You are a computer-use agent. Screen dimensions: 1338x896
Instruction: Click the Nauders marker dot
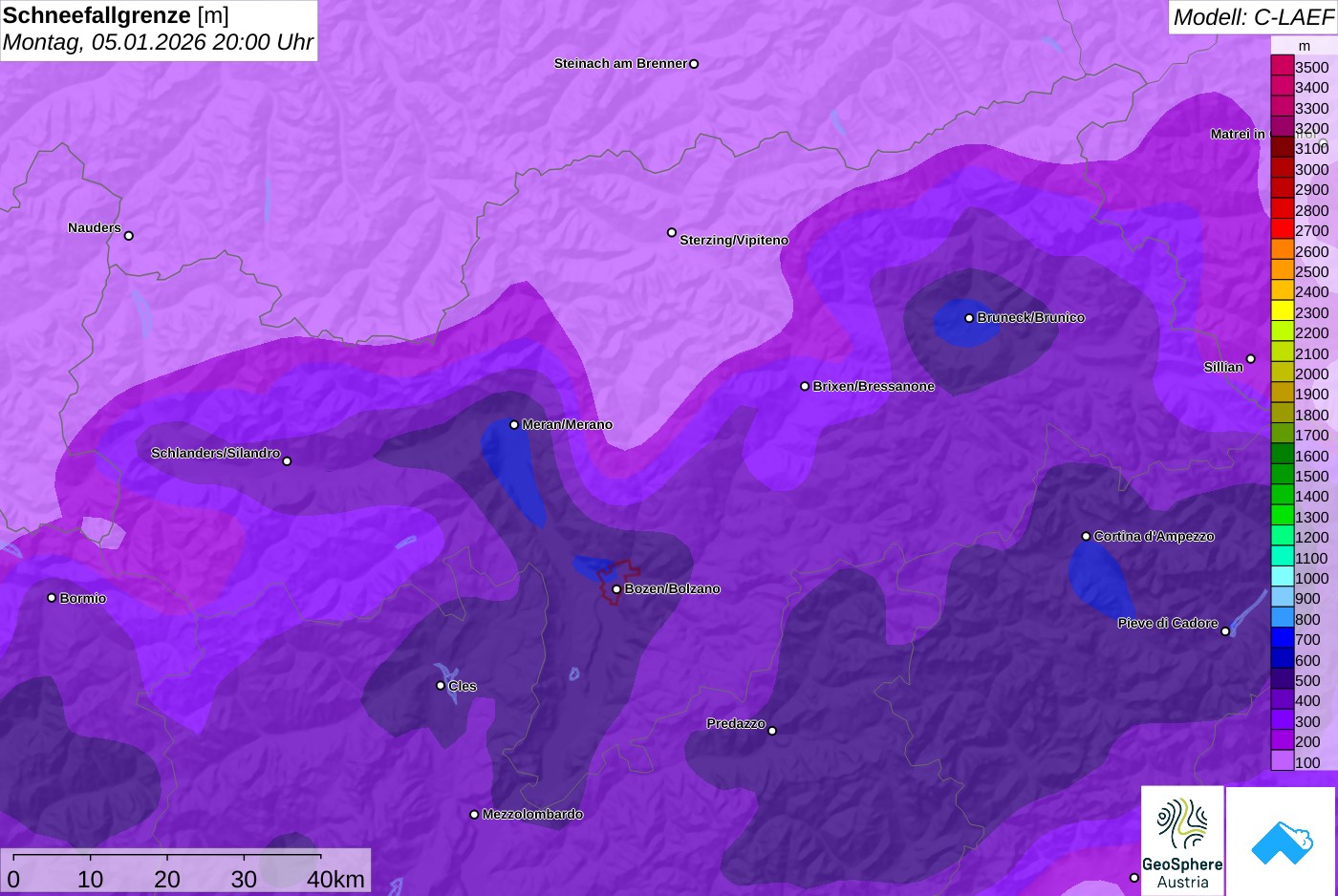click(x=129, y=236)
